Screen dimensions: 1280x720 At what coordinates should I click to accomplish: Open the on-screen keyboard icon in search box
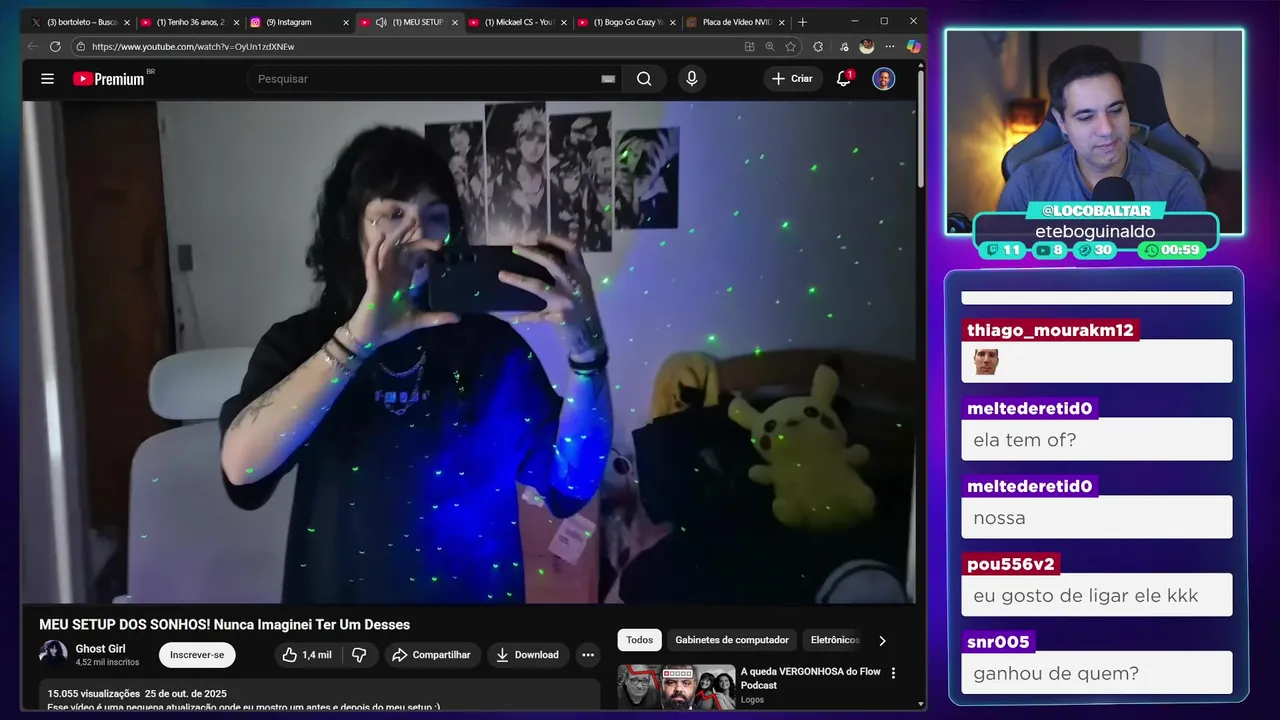608,79
